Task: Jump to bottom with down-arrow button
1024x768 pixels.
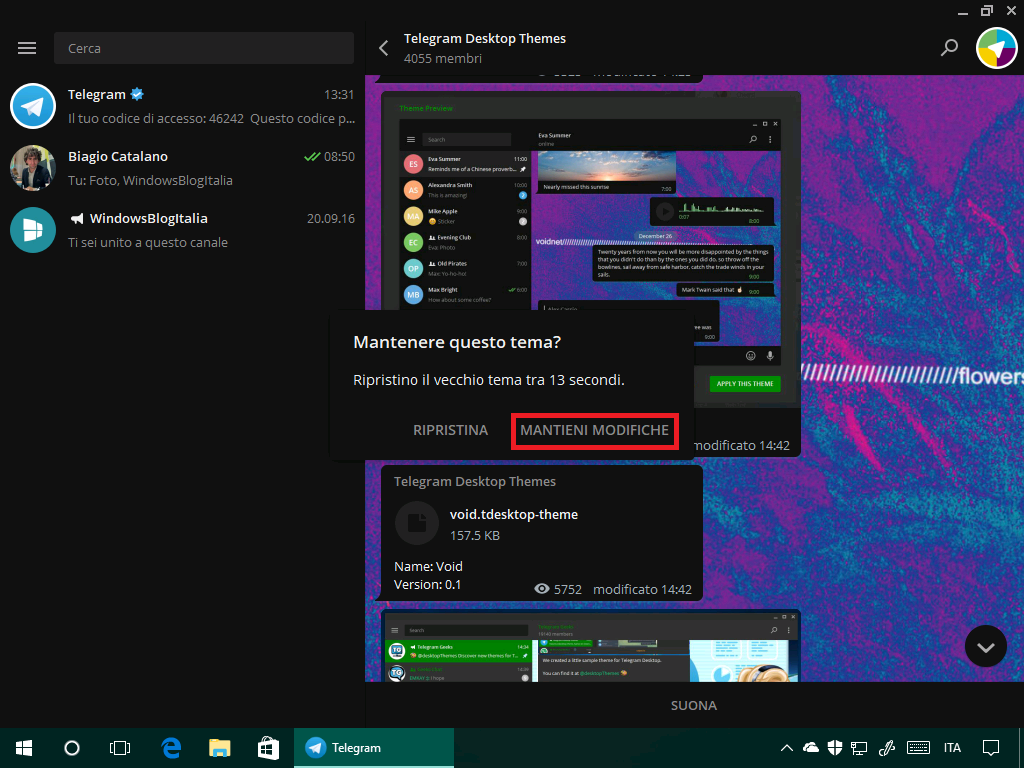Action: point(985,646)
